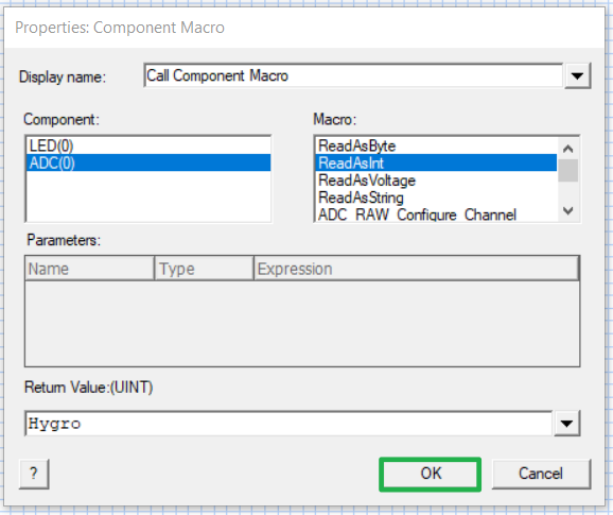Click the Macro list scroll down arrow
Image resolution: width=613 pixels, height=515 pixels.
(568, 211)
